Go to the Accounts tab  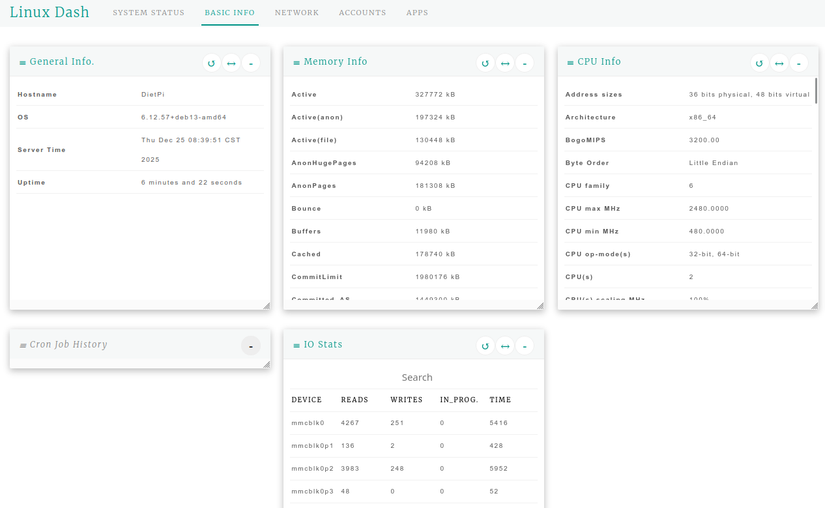[x=362, y=13]
